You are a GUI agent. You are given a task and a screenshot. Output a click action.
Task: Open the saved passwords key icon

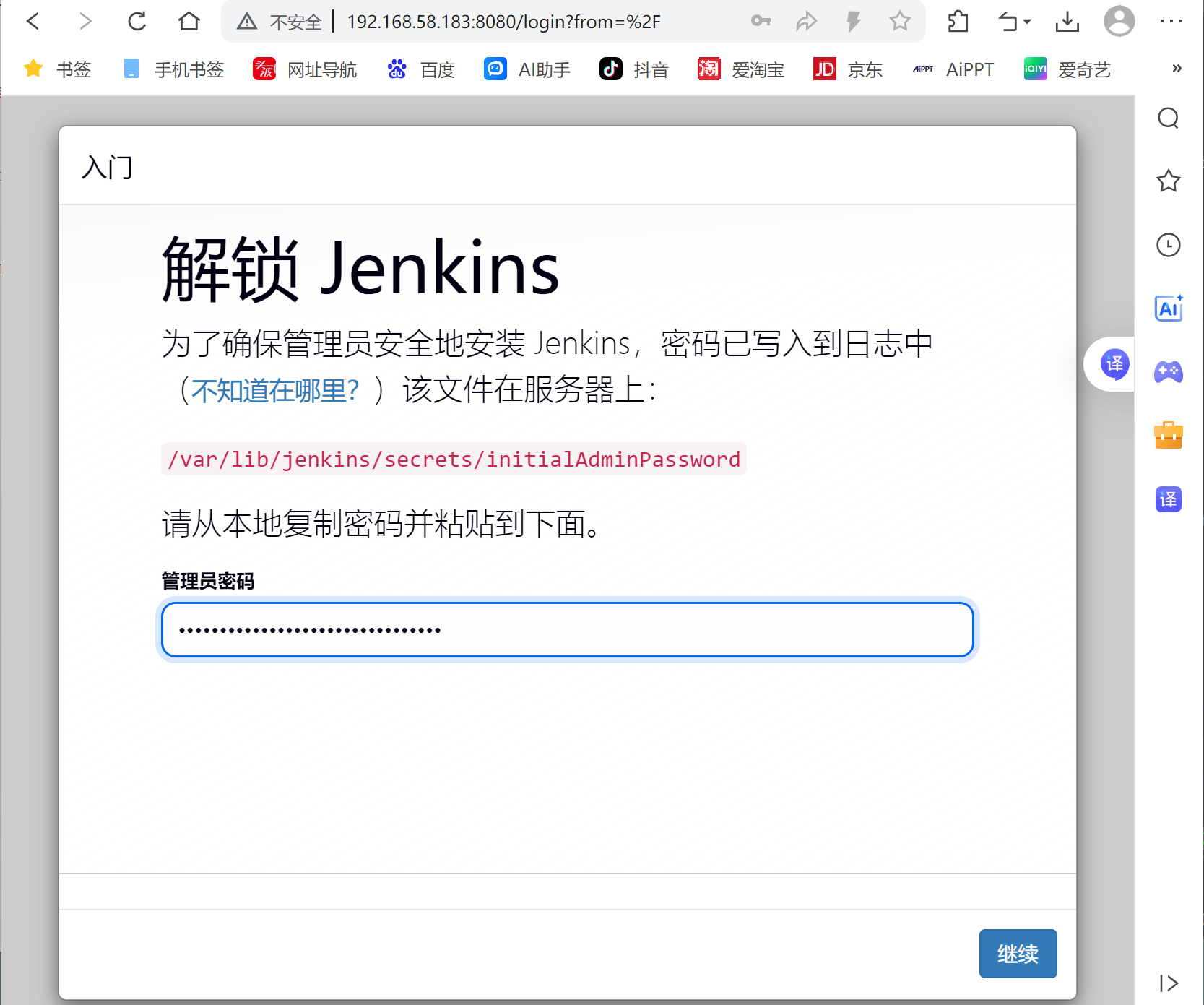[761, 21]
